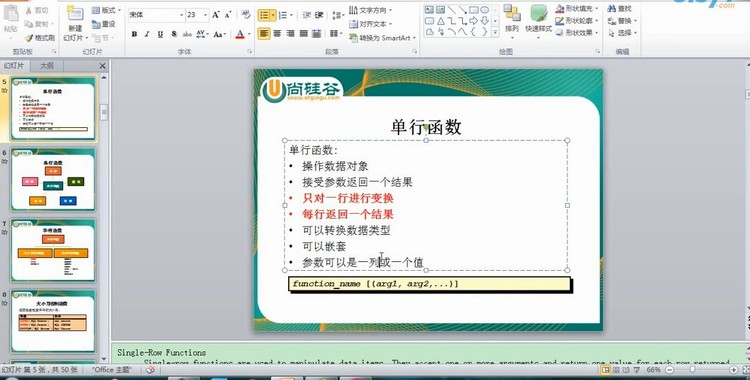
Task: Align text left in paragraph group
Action: click(x=264, y=34)
